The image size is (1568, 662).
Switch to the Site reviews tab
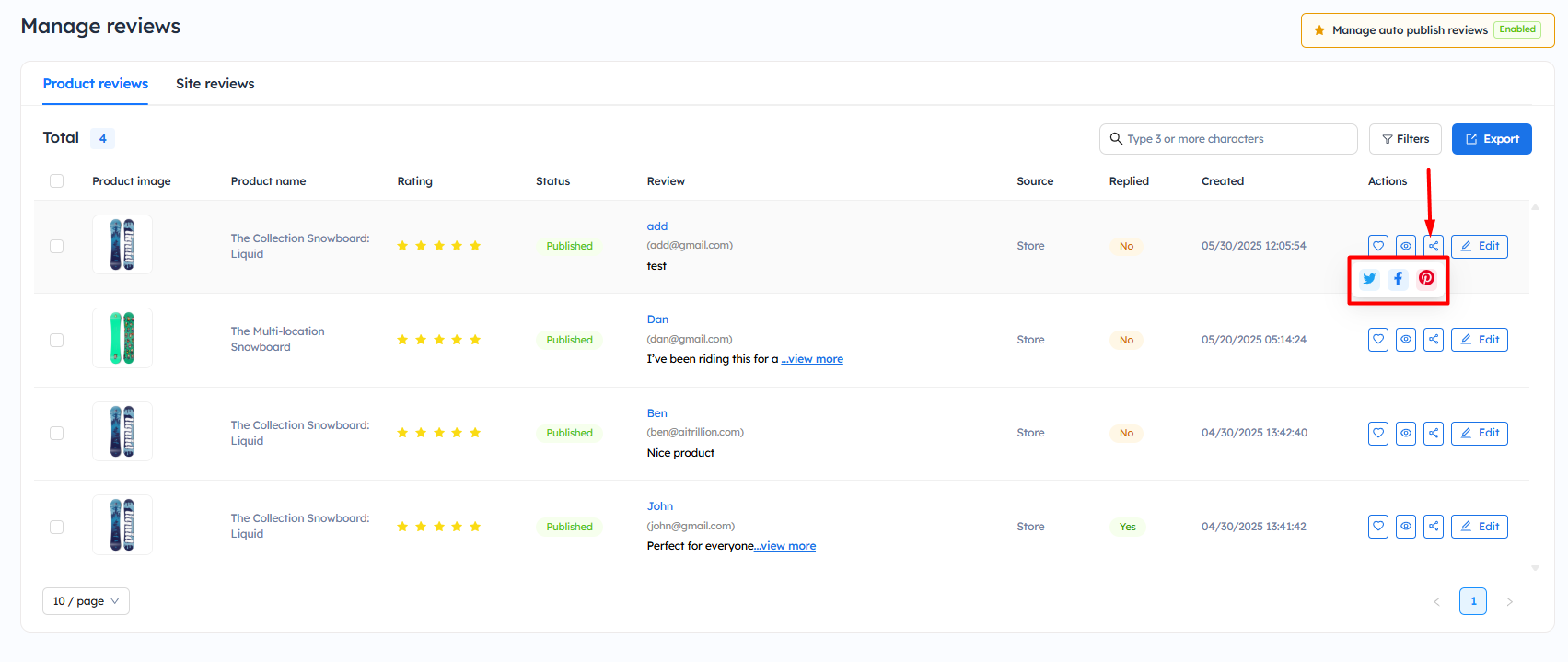point(215,84)
